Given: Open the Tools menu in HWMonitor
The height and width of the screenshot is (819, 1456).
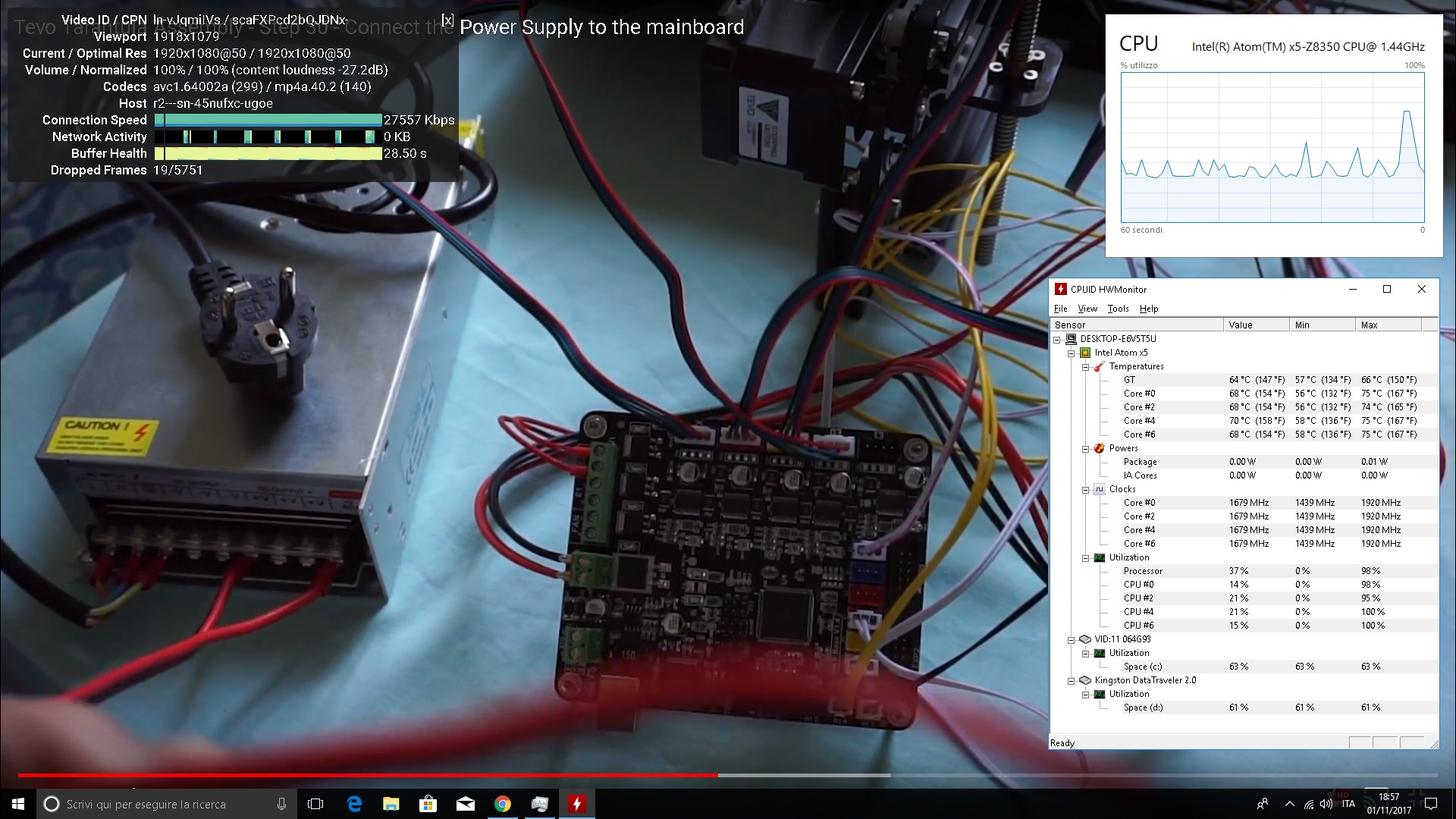Looking at the screenshot, I should coord(1118,309).
